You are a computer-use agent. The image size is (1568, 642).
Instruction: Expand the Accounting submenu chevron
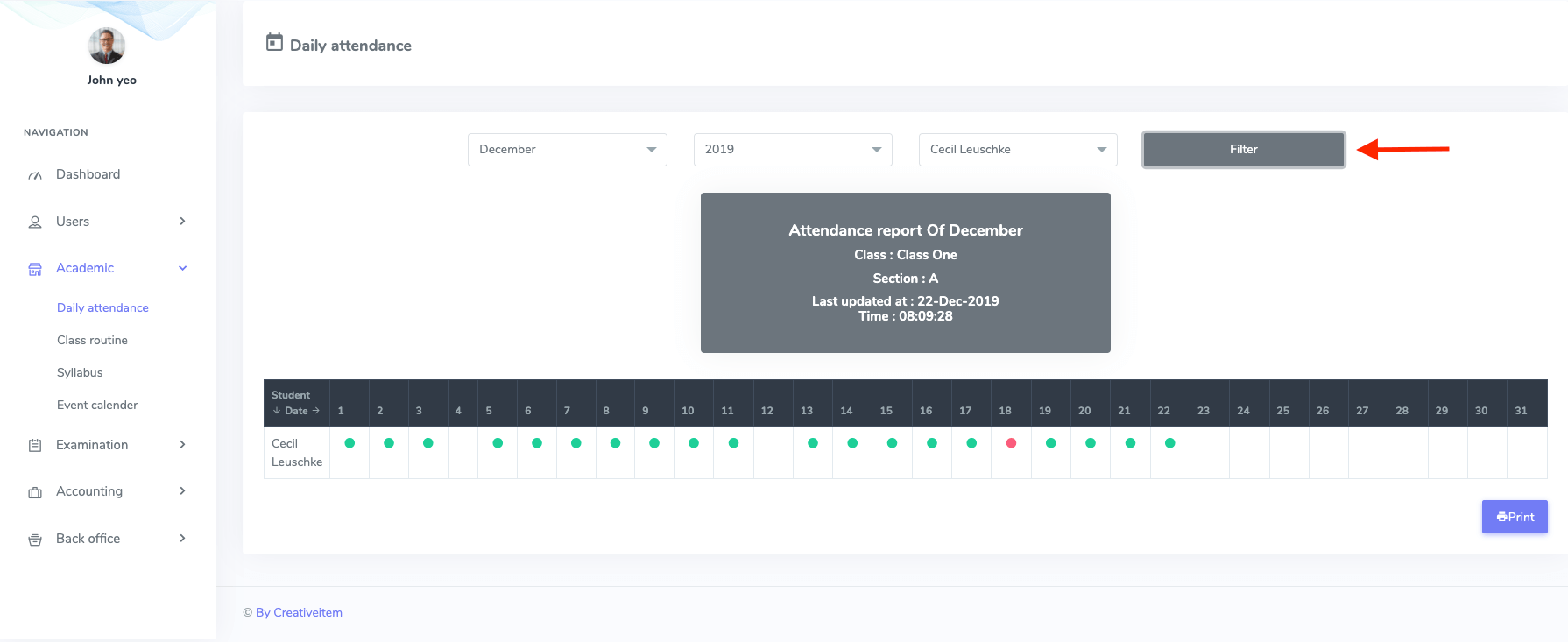(182, 490)
